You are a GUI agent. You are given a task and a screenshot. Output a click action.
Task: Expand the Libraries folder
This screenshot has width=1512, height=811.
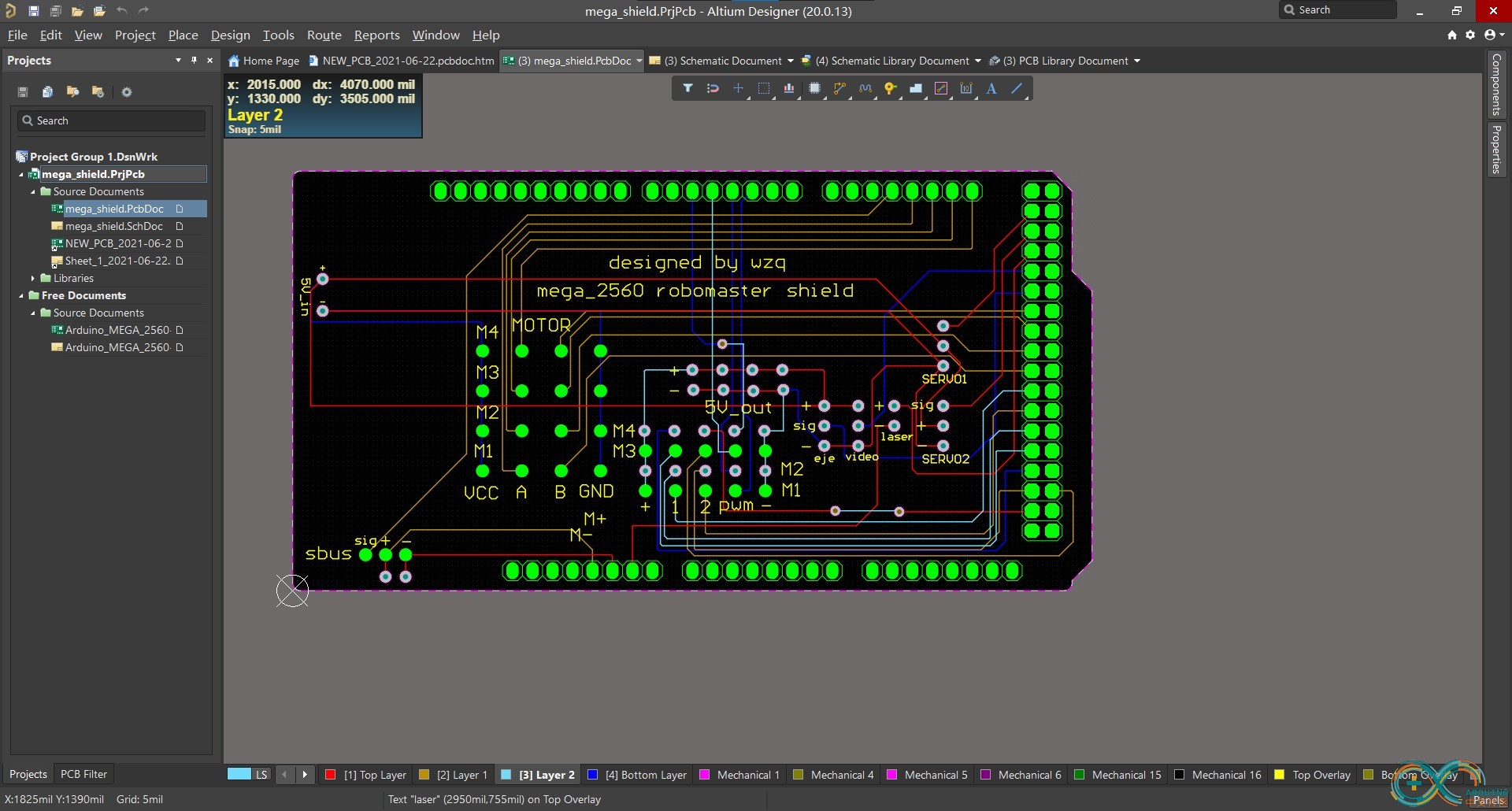[x=33, y=278]
